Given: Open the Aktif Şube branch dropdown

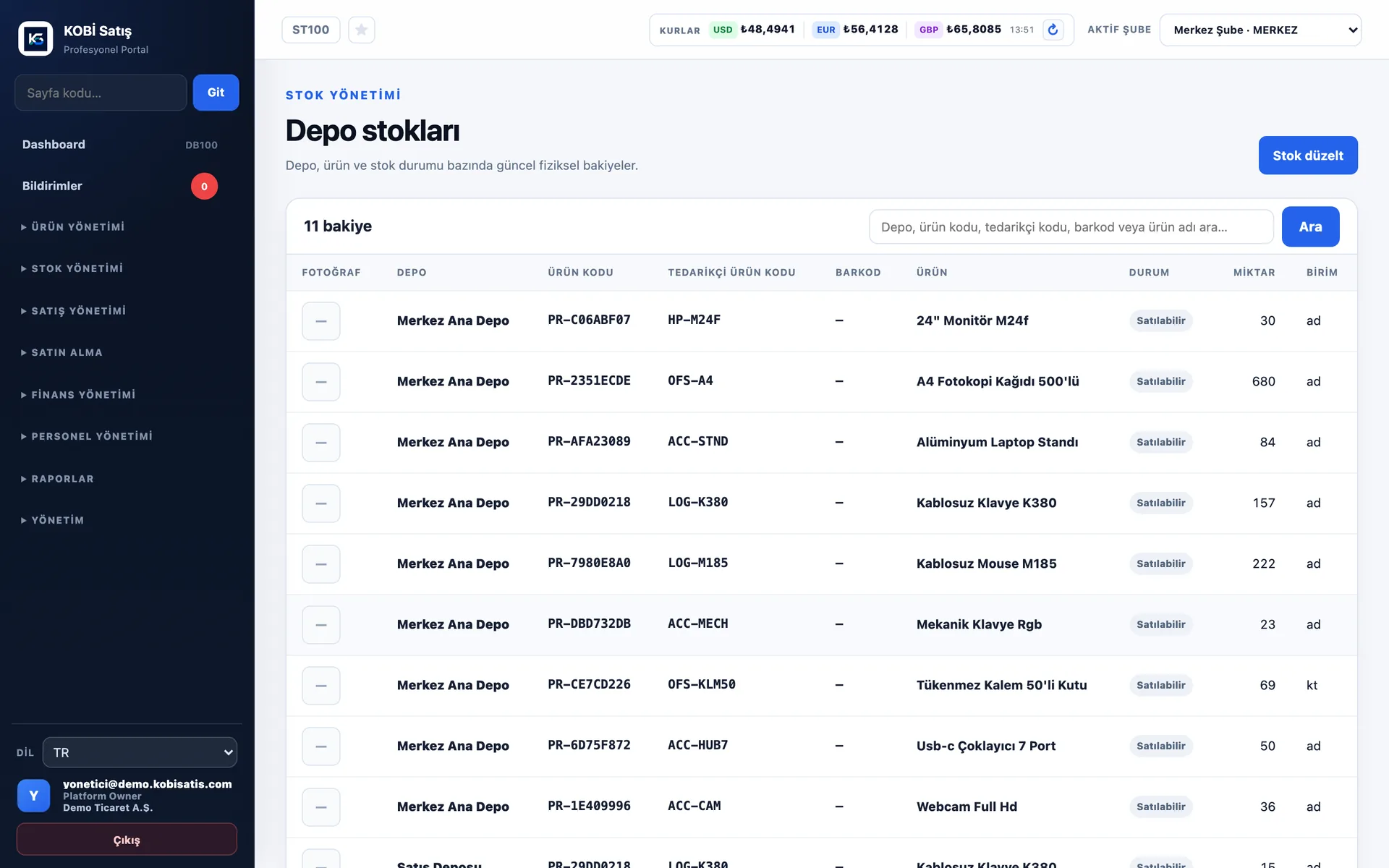Looking at the screenshot, I should click(1260, 30).
